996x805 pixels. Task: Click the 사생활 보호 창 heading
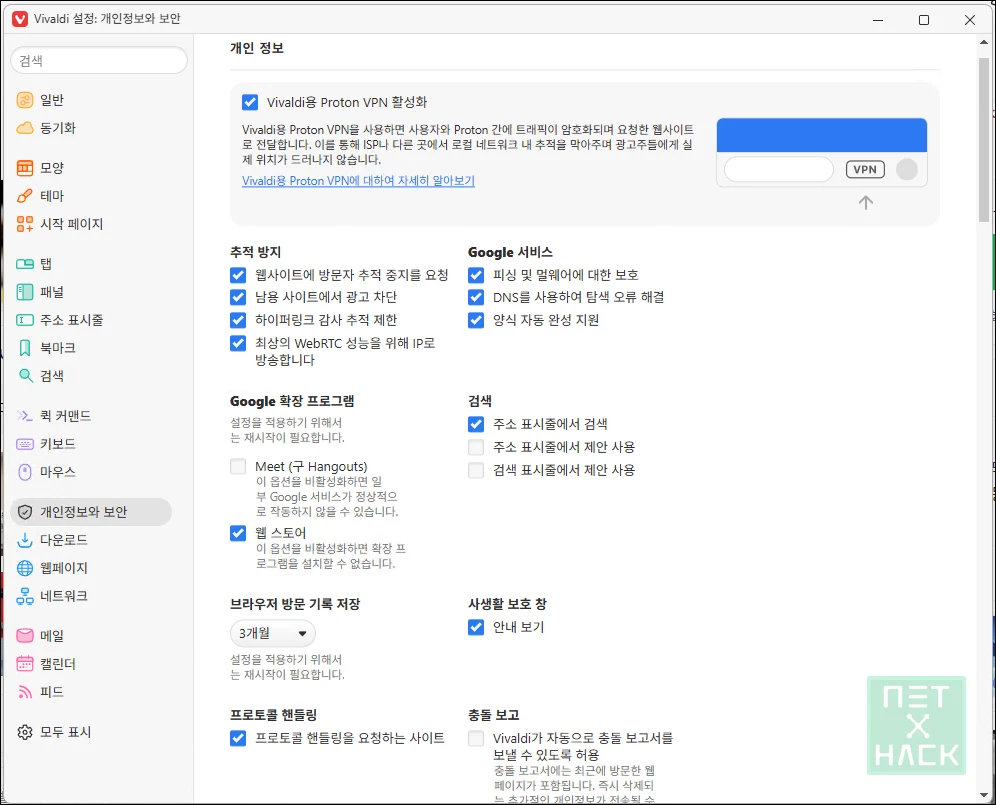(x=507, y=604)
